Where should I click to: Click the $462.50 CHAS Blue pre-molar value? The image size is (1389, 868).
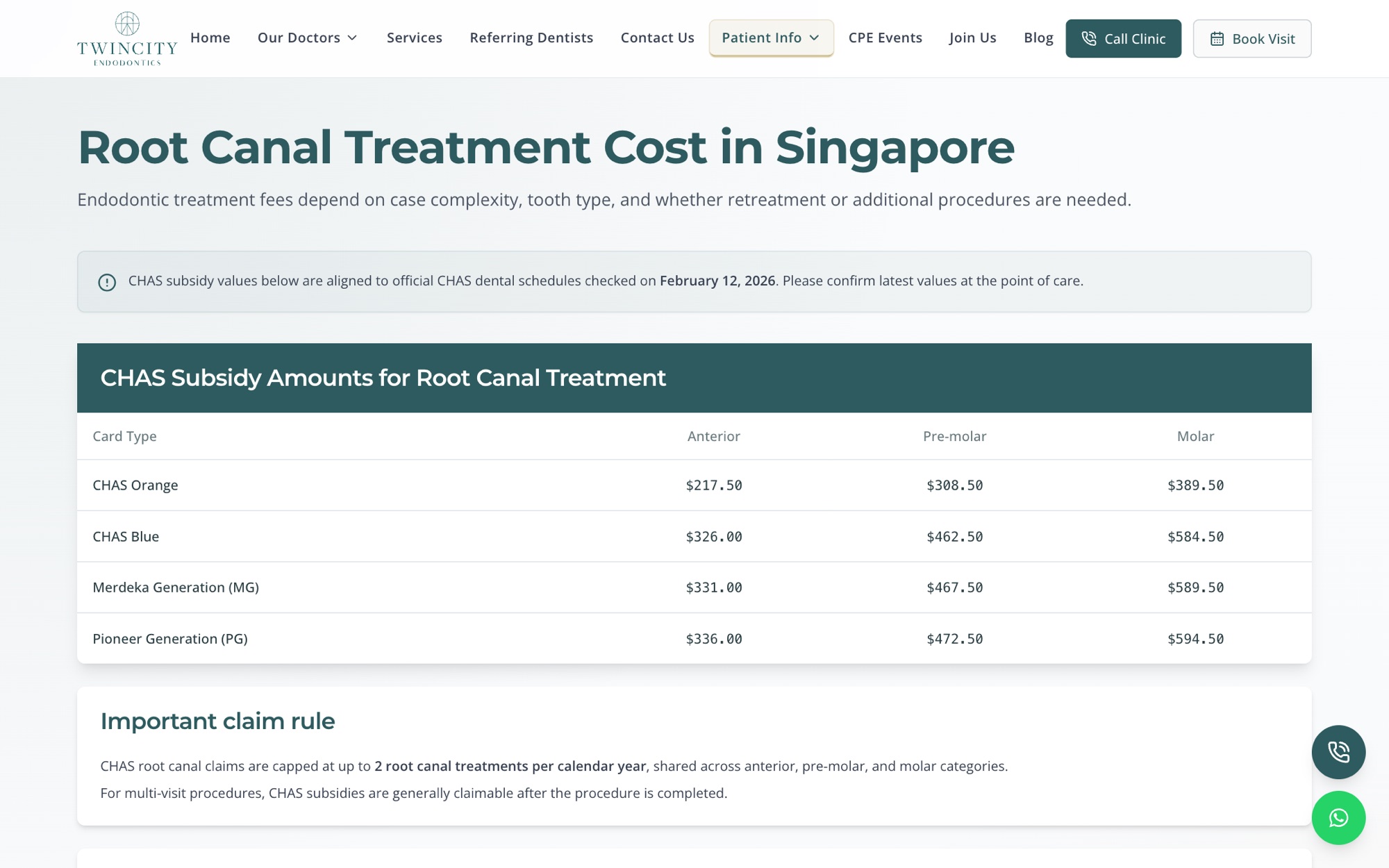(955, 537)
